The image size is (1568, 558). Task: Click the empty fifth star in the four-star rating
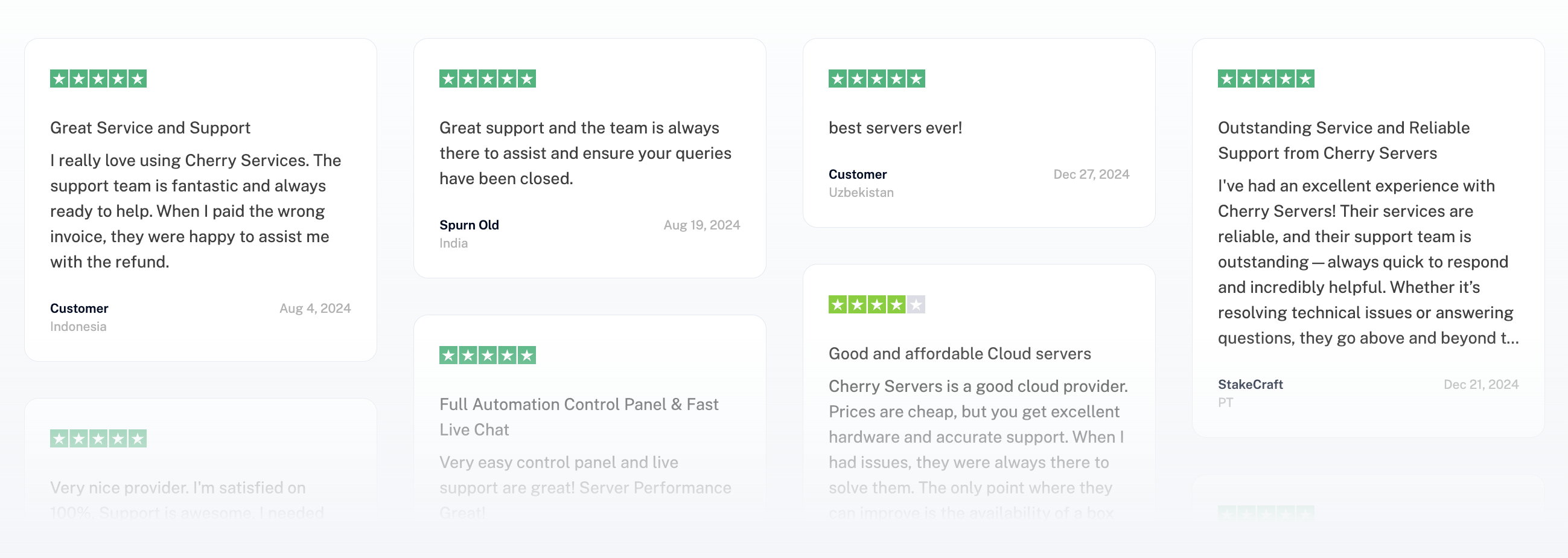(916, 304)
